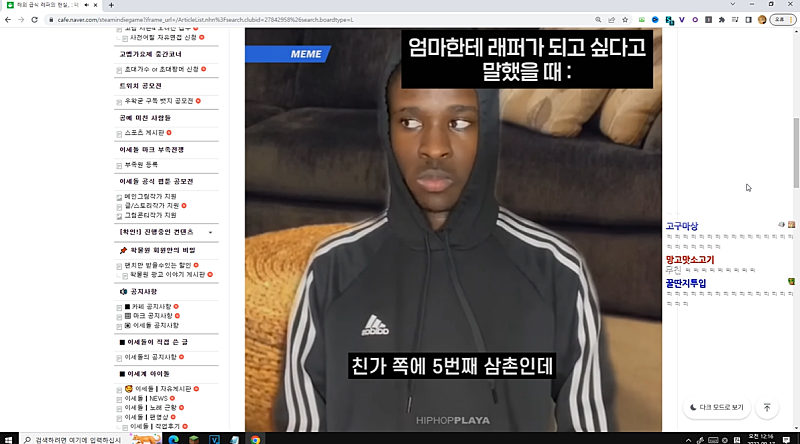Screen dimensions: 800x444
Task: Go forward in browser history
Action: point(21,20)
